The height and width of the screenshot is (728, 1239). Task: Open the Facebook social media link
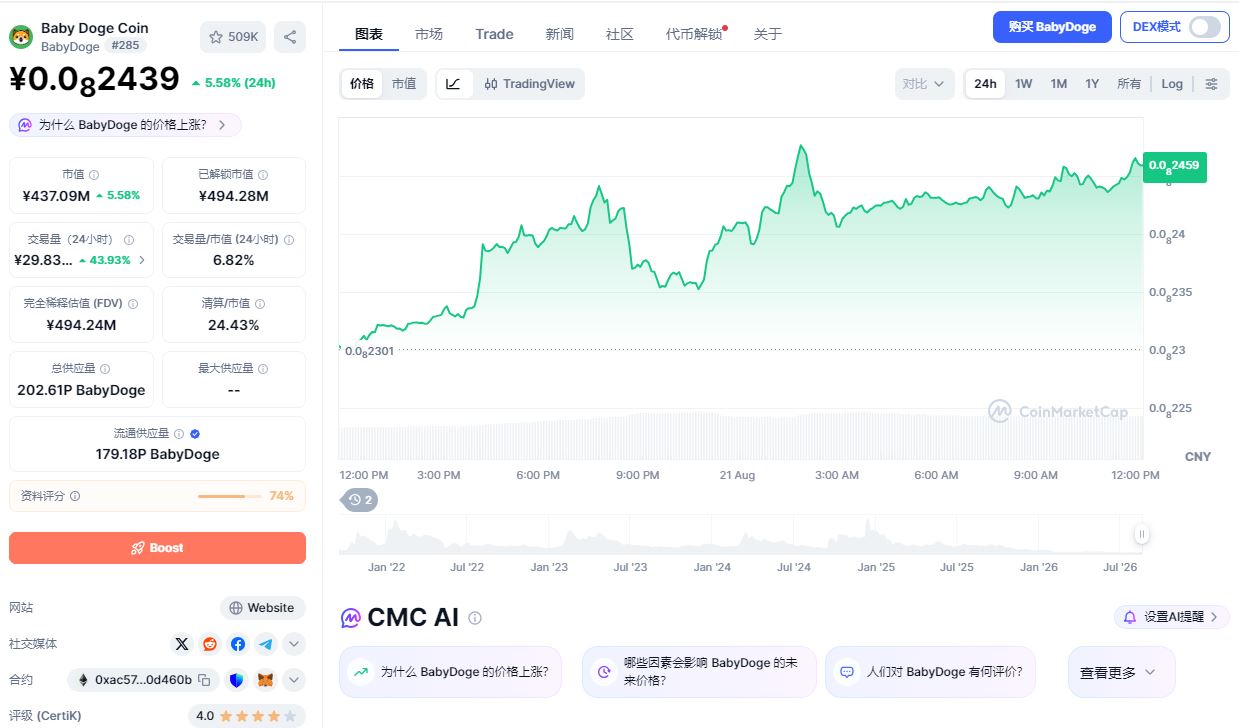tap(238, 644)
